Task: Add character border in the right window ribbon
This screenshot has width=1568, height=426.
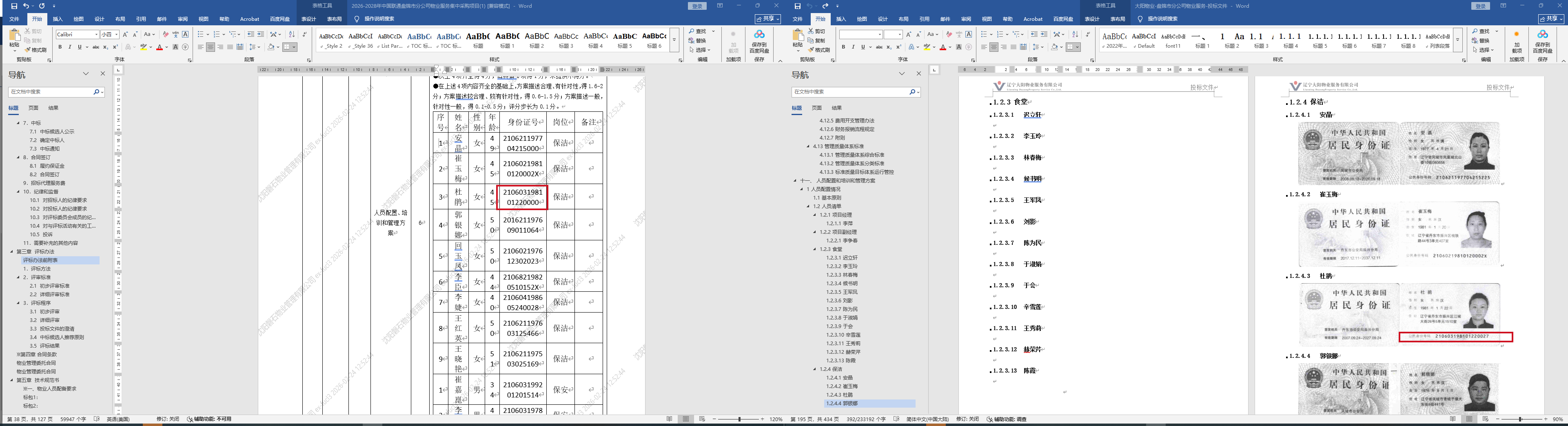Action: click(969, 35)
